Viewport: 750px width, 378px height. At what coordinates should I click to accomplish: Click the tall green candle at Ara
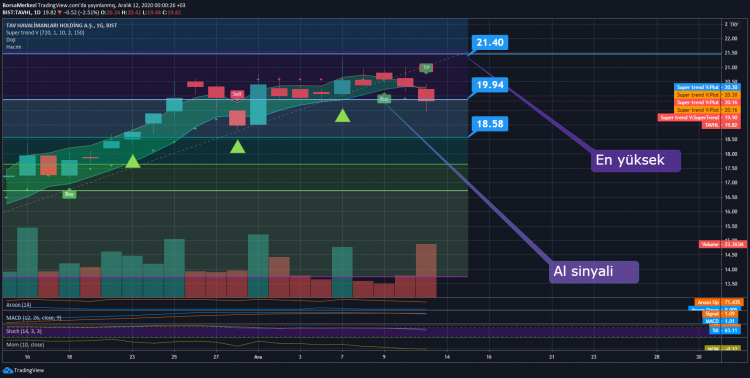[258, 105]
